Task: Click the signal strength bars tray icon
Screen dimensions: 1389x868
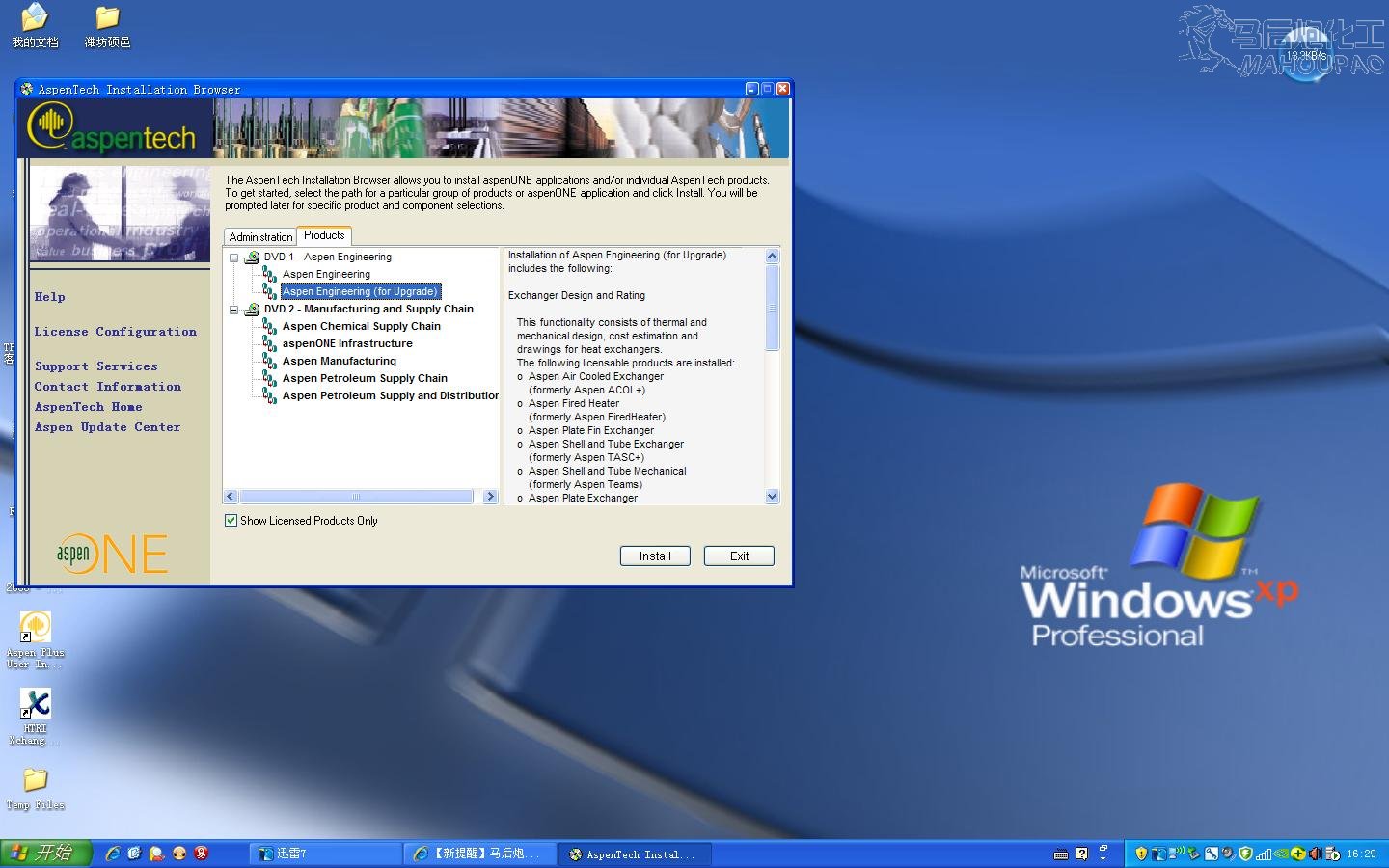Action: click(1263, 854)
